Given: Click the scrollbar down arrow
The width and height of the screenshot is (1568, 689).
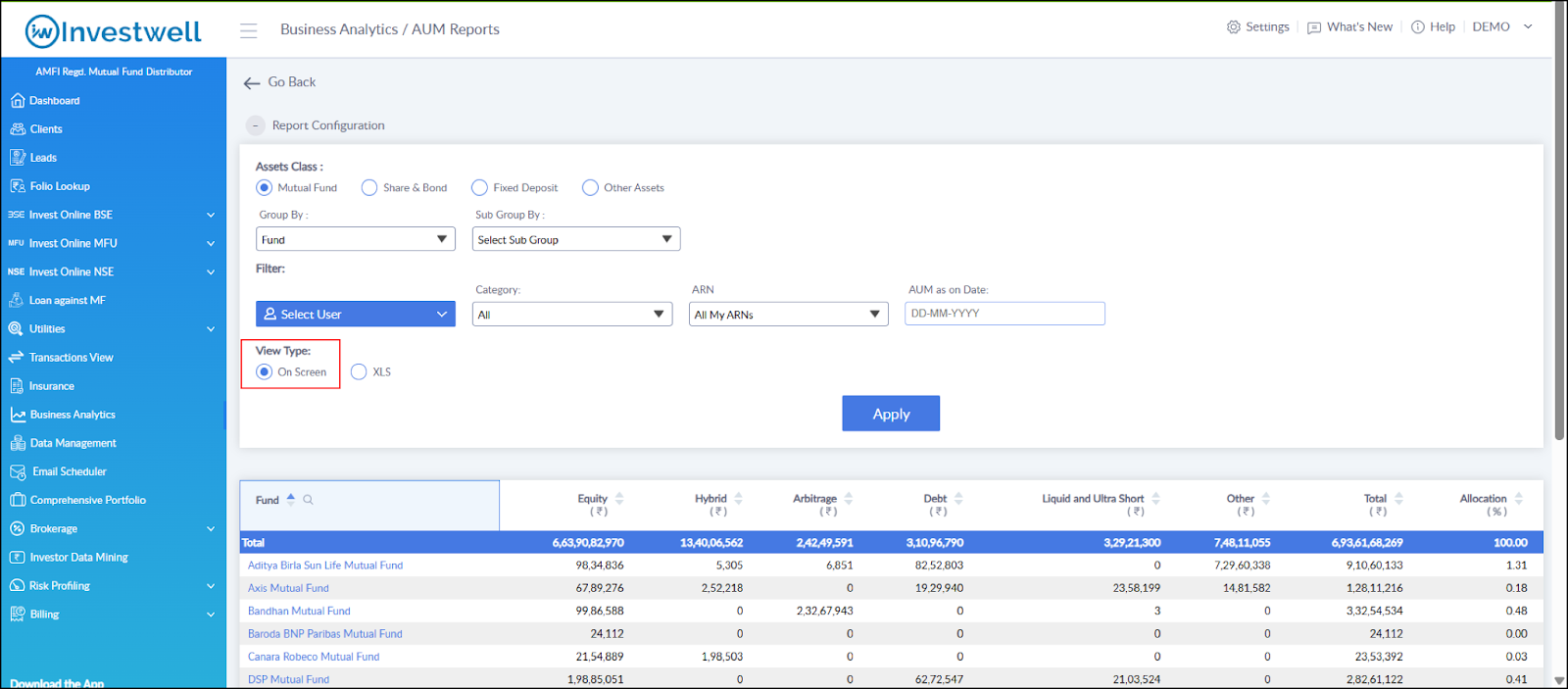Looking at the screenshot, I should coord(1559,680).
